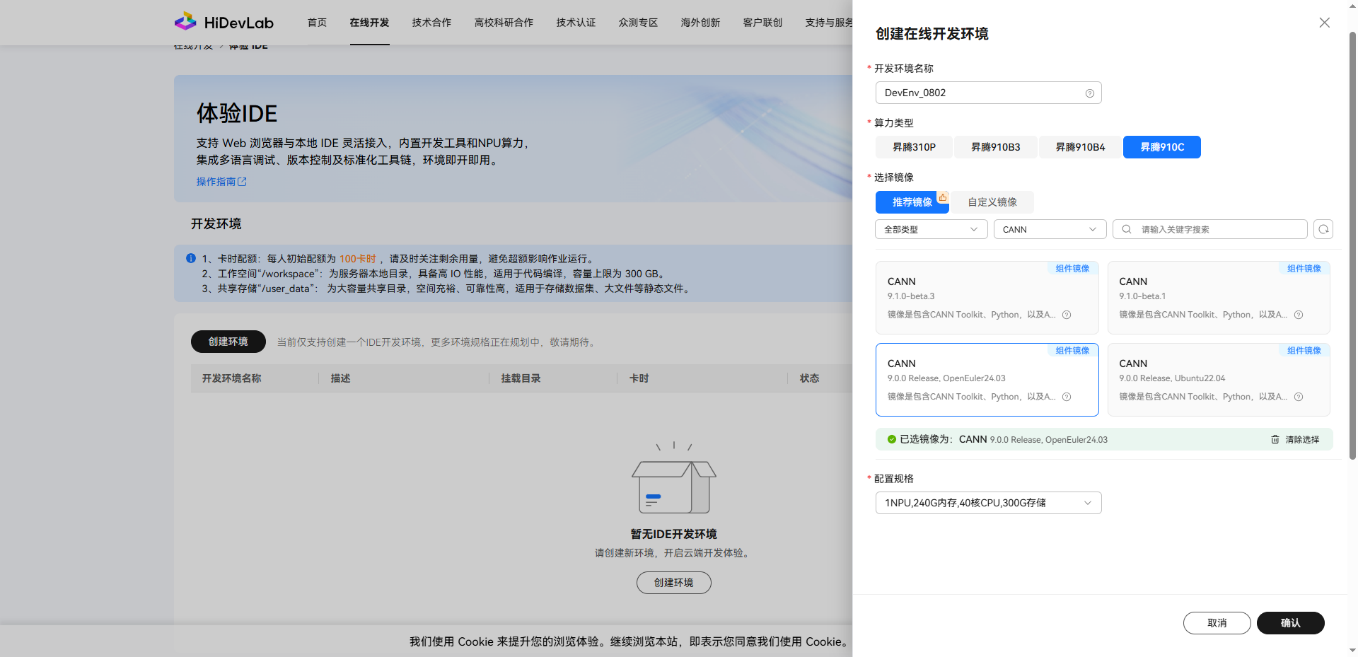Click the help icon inside environment name field

click(x=1090, y=93)
